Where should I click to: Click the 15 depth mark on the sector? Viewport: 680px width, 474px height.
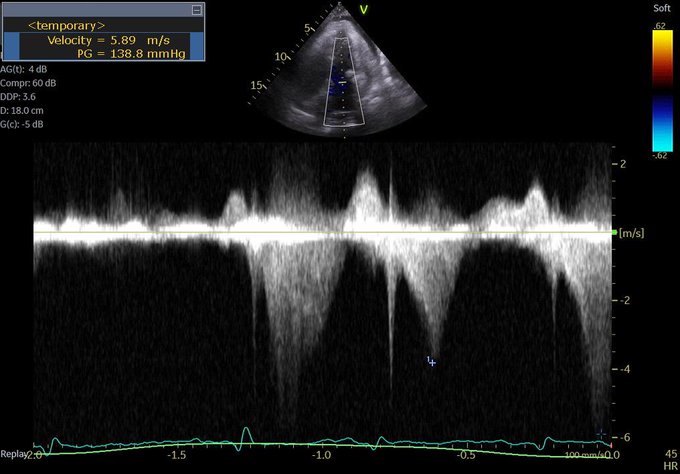coord(256,85)
